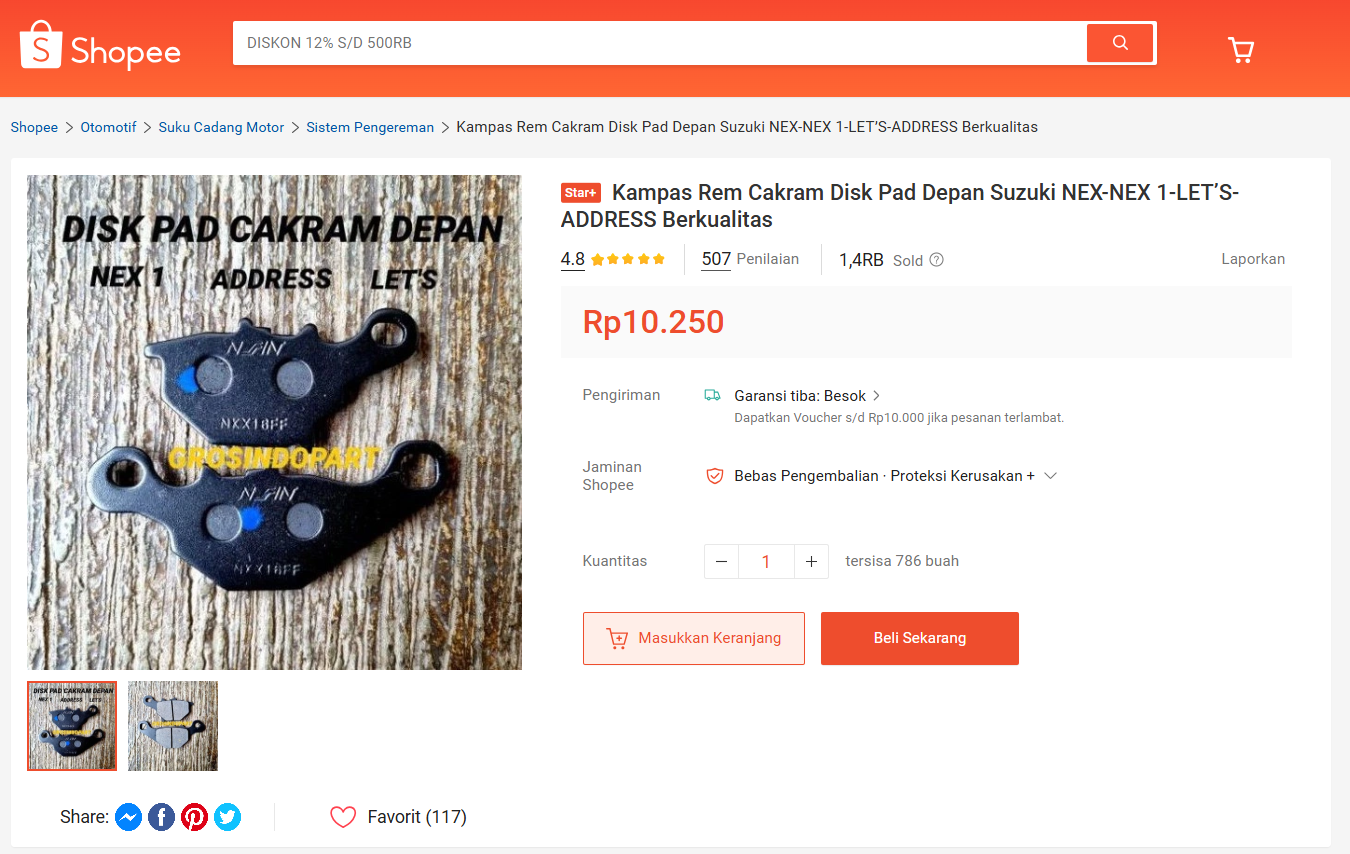The height and width of the screenshot is (854, 1350).
Task: Click the search magnifier button
Action: (1120, 43)
